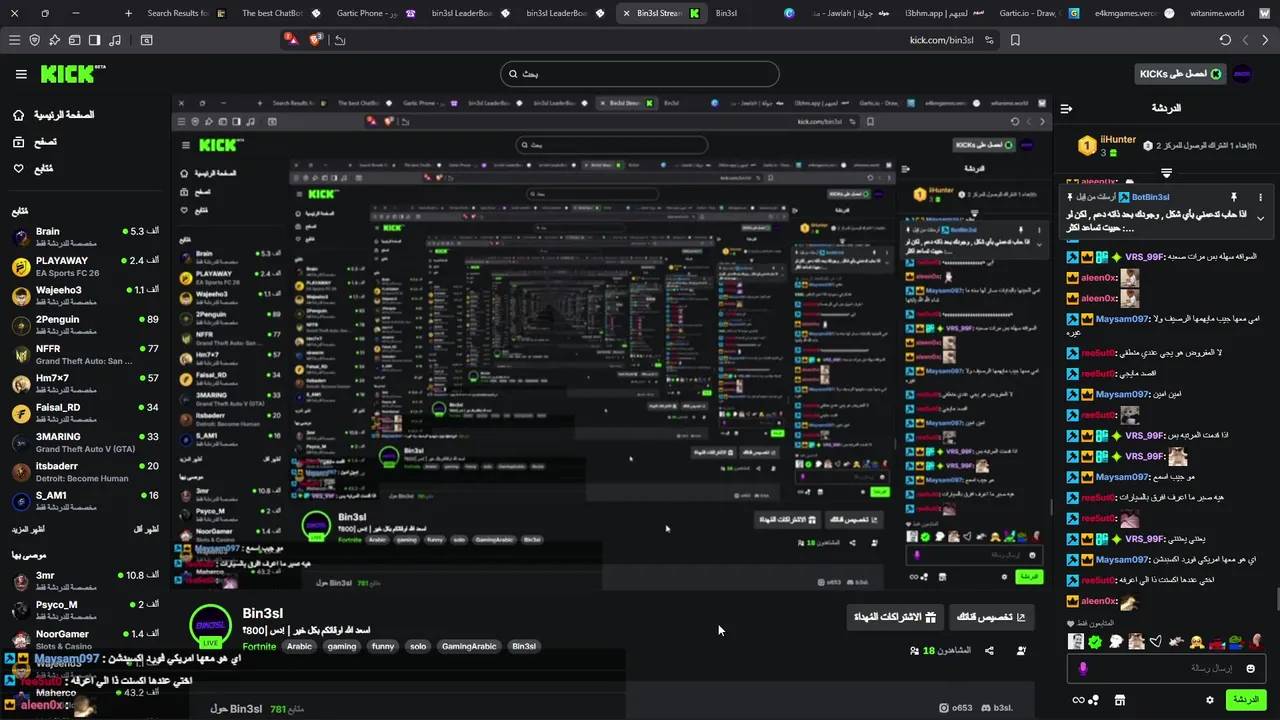
Task: Open chat settings gear icon
Action: 1209,700
